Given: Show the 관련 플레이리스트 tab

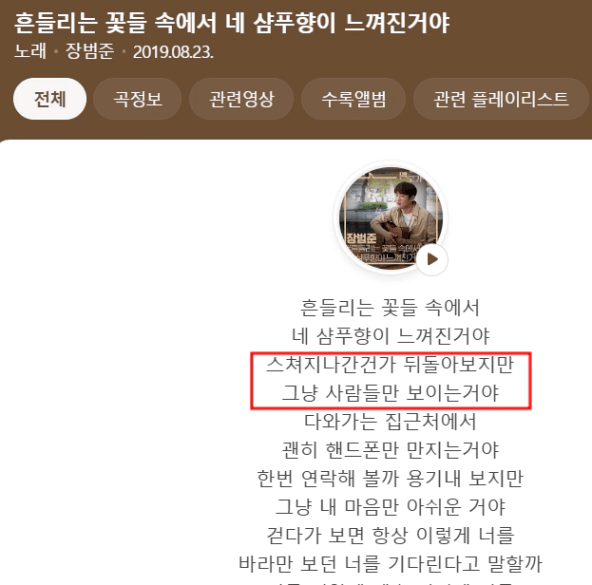Looking at the screenshot, I should coord(501,99).
